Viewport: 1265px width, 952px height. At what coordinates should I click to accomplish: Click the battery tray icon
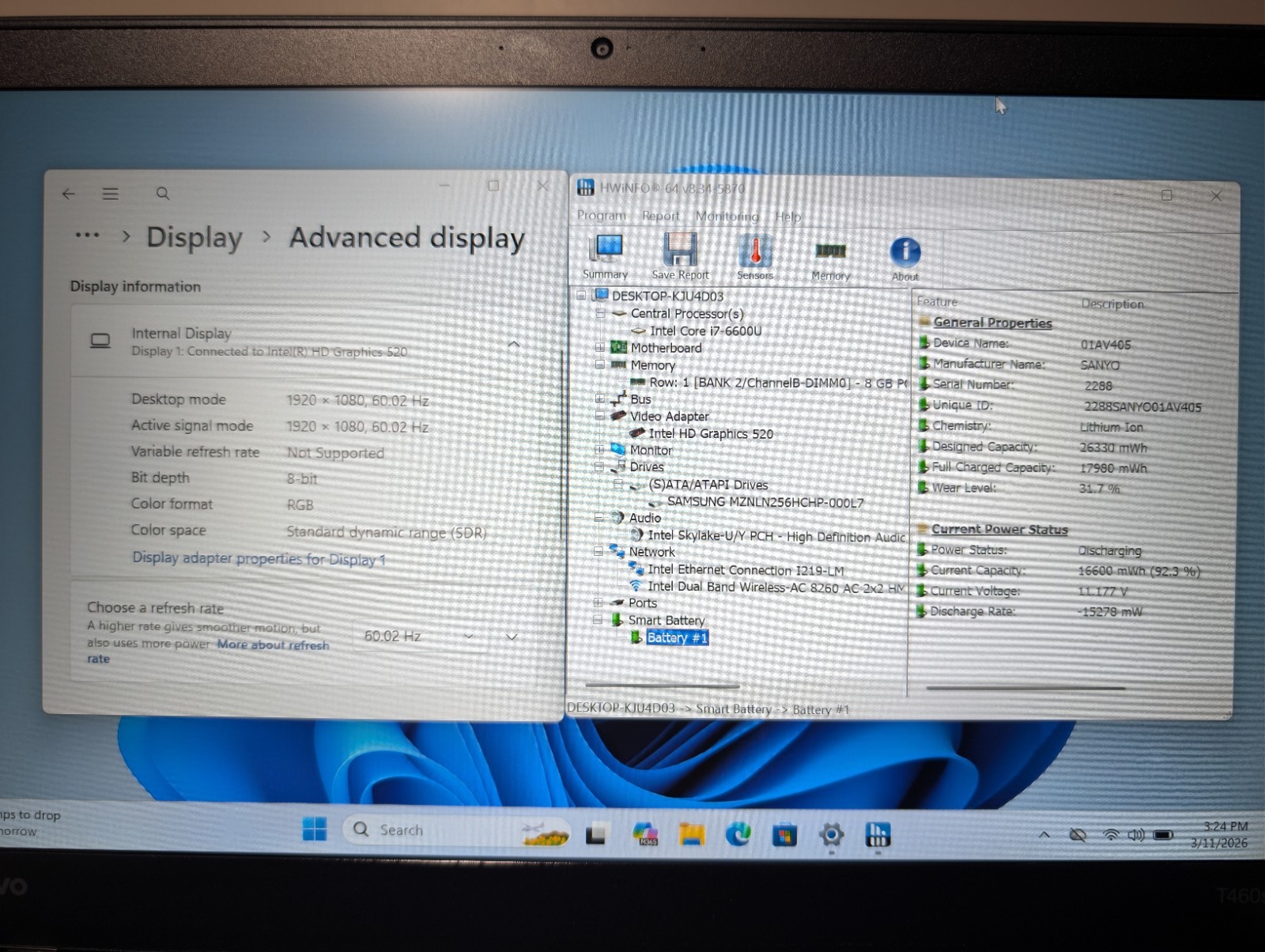1163,835
